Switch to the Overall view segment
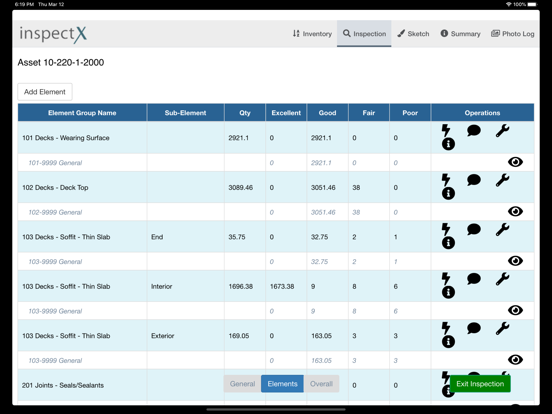 click(321, 384)
